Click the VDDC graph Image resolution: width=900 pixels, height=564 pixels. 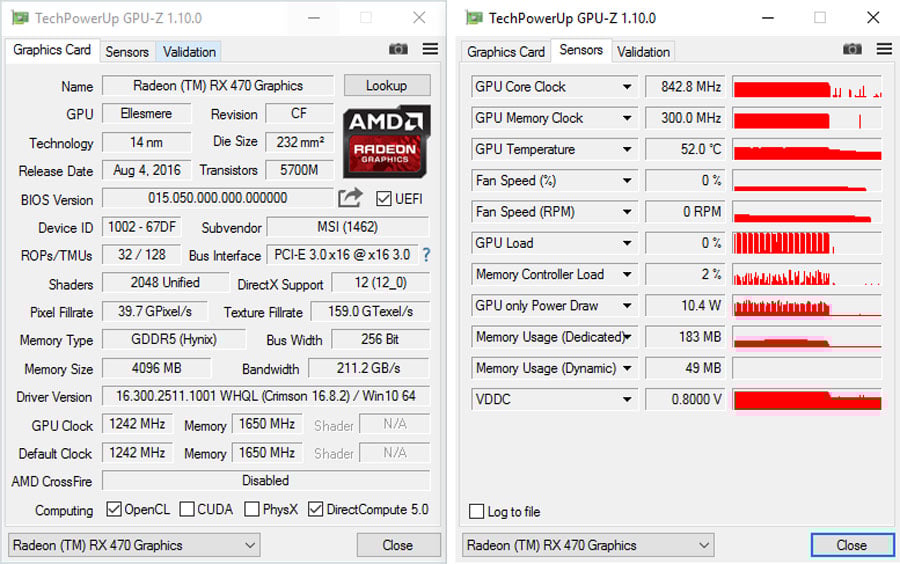click(807, 399)
